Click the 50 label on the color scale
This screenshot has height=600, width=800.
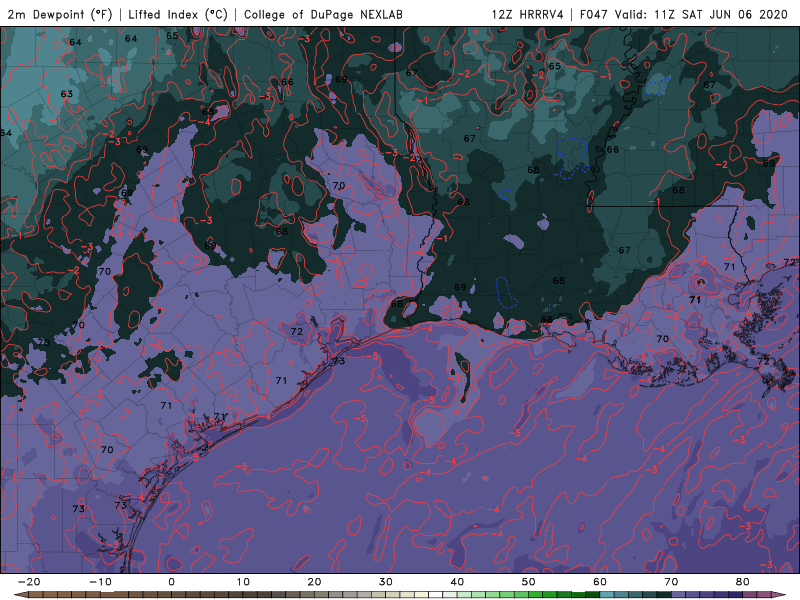529,582
